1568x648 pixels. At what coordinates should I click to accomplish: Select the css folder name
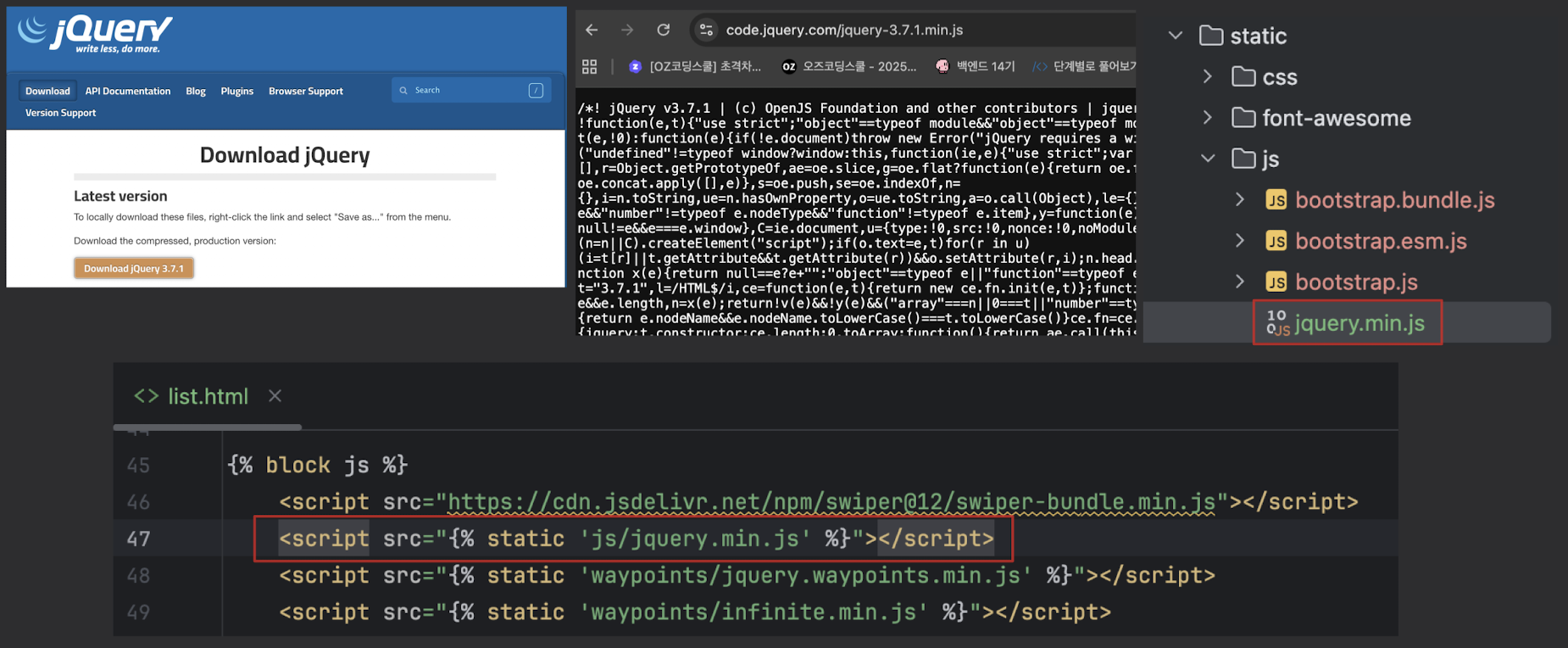[1280, 77]
